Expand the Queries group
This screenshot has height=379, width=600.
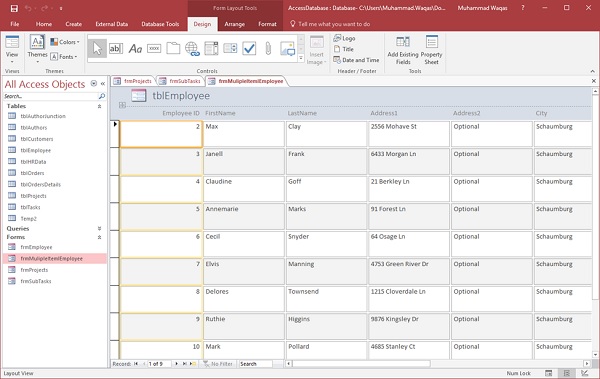(x=99, y=229)
